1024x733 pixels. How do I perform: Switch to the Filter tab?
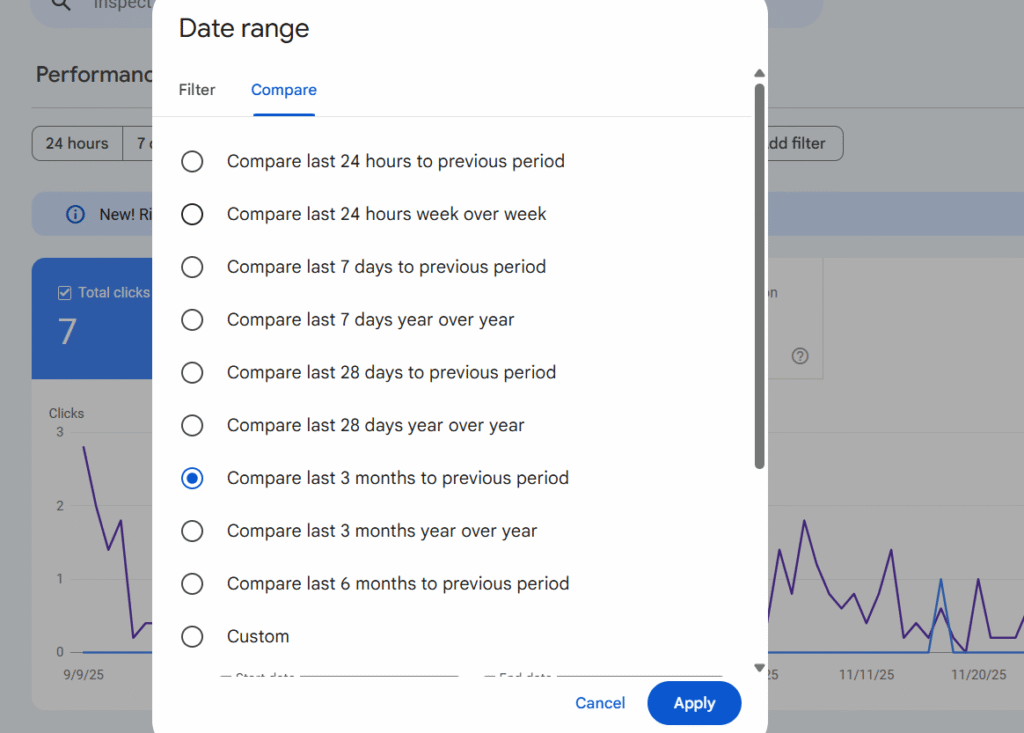197,90
